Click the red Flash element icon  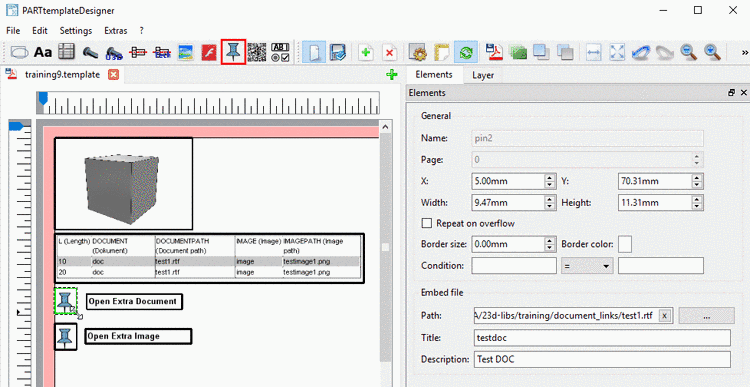click(x=210, y=52)
